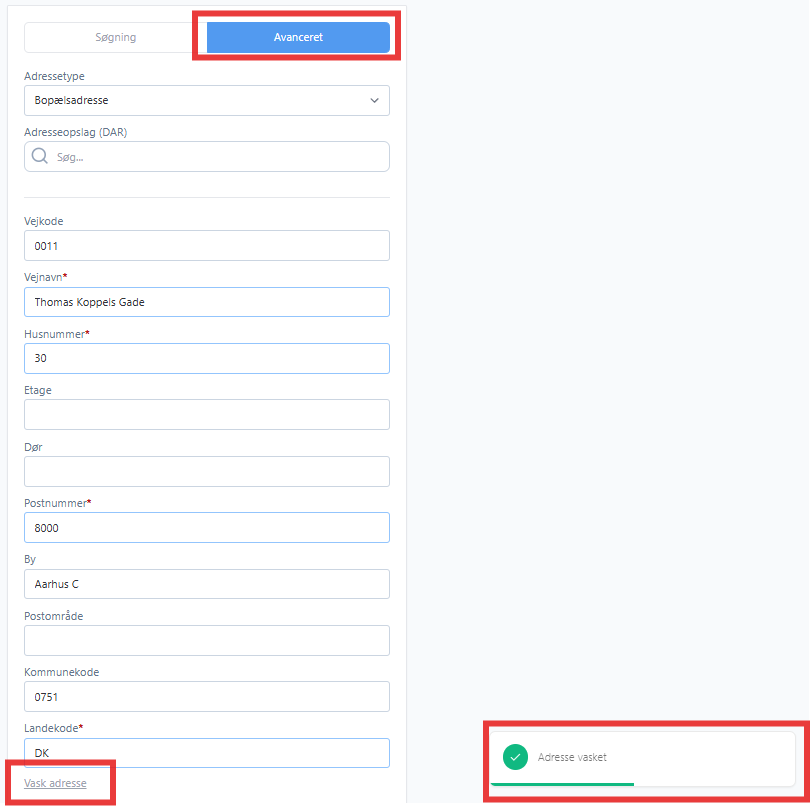Click the empty Postområde input field

pyautogui.click(x=207, y=640)
